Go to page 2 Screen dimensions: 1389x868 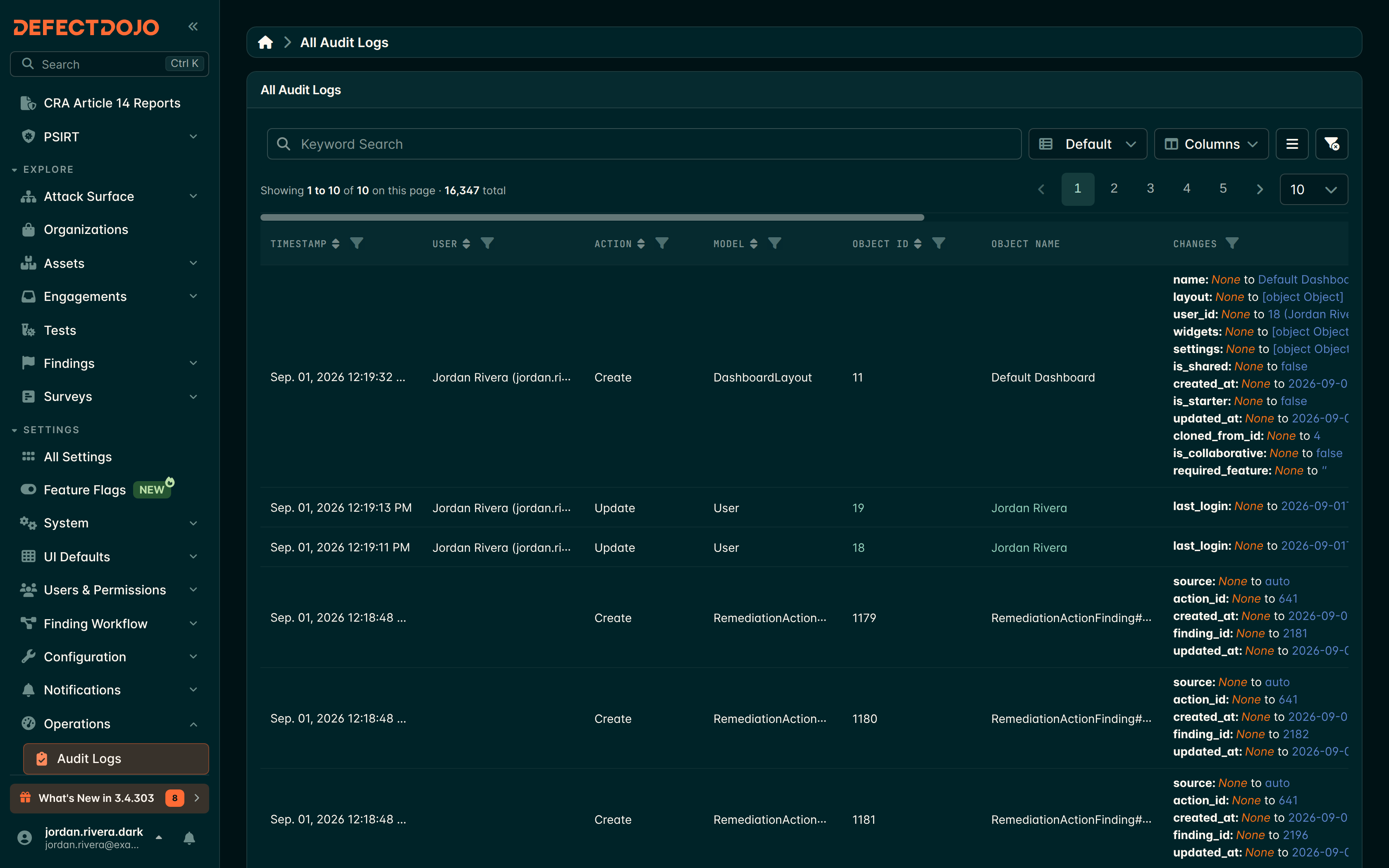(1114, 189)
